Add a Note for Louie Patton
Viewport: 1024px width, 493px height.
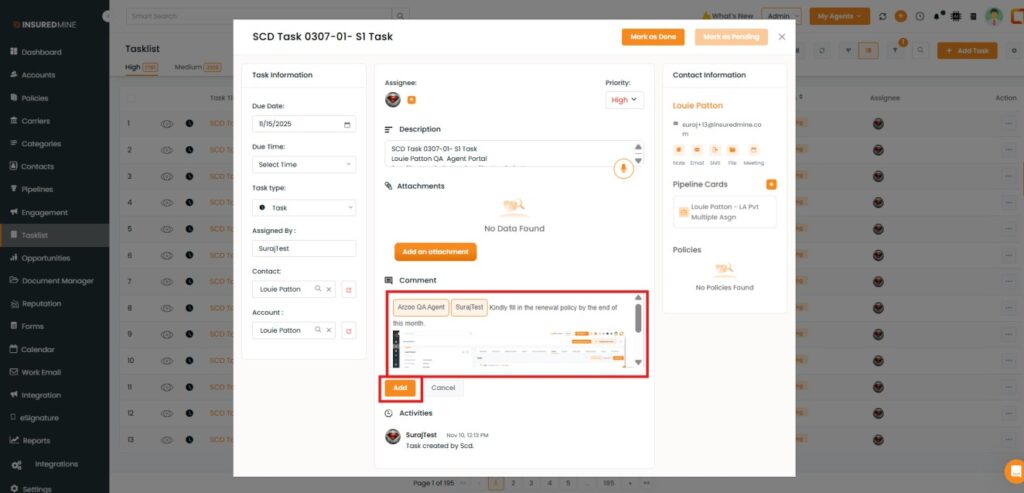point(679,150)
